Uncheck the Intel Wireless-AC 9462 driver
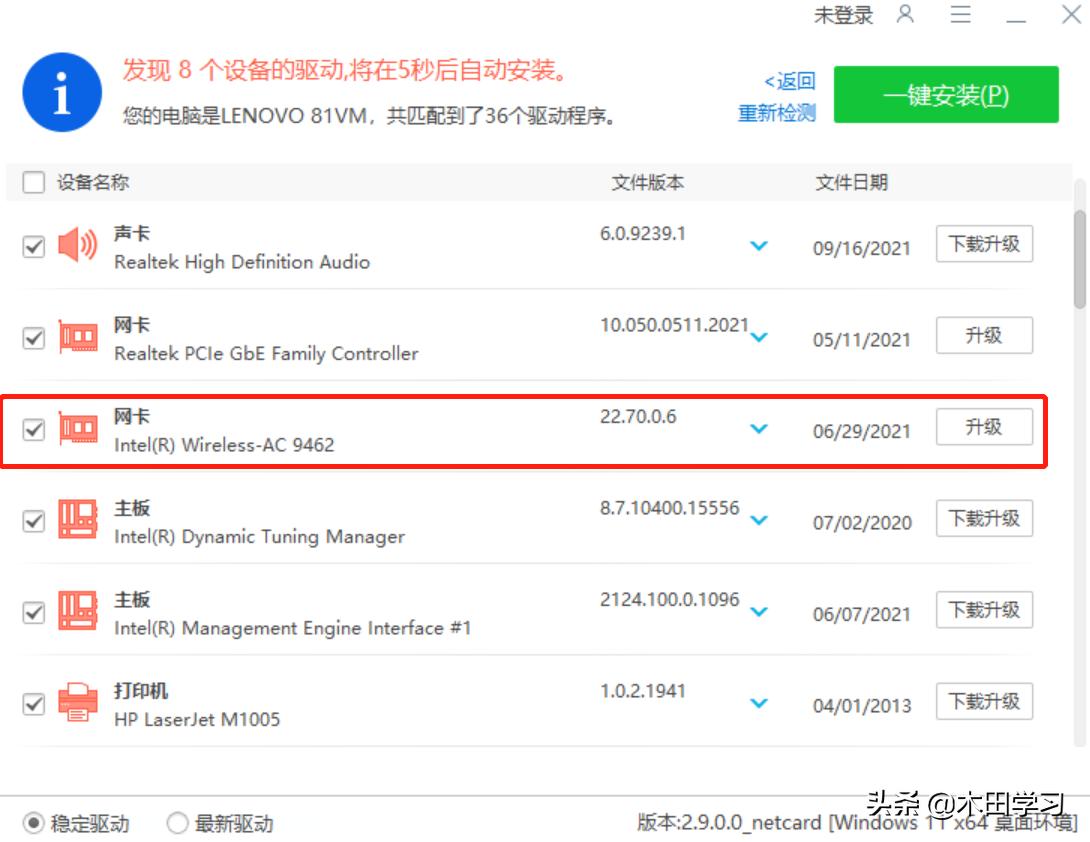This screenshot has height=842, width=1090. 33,429
